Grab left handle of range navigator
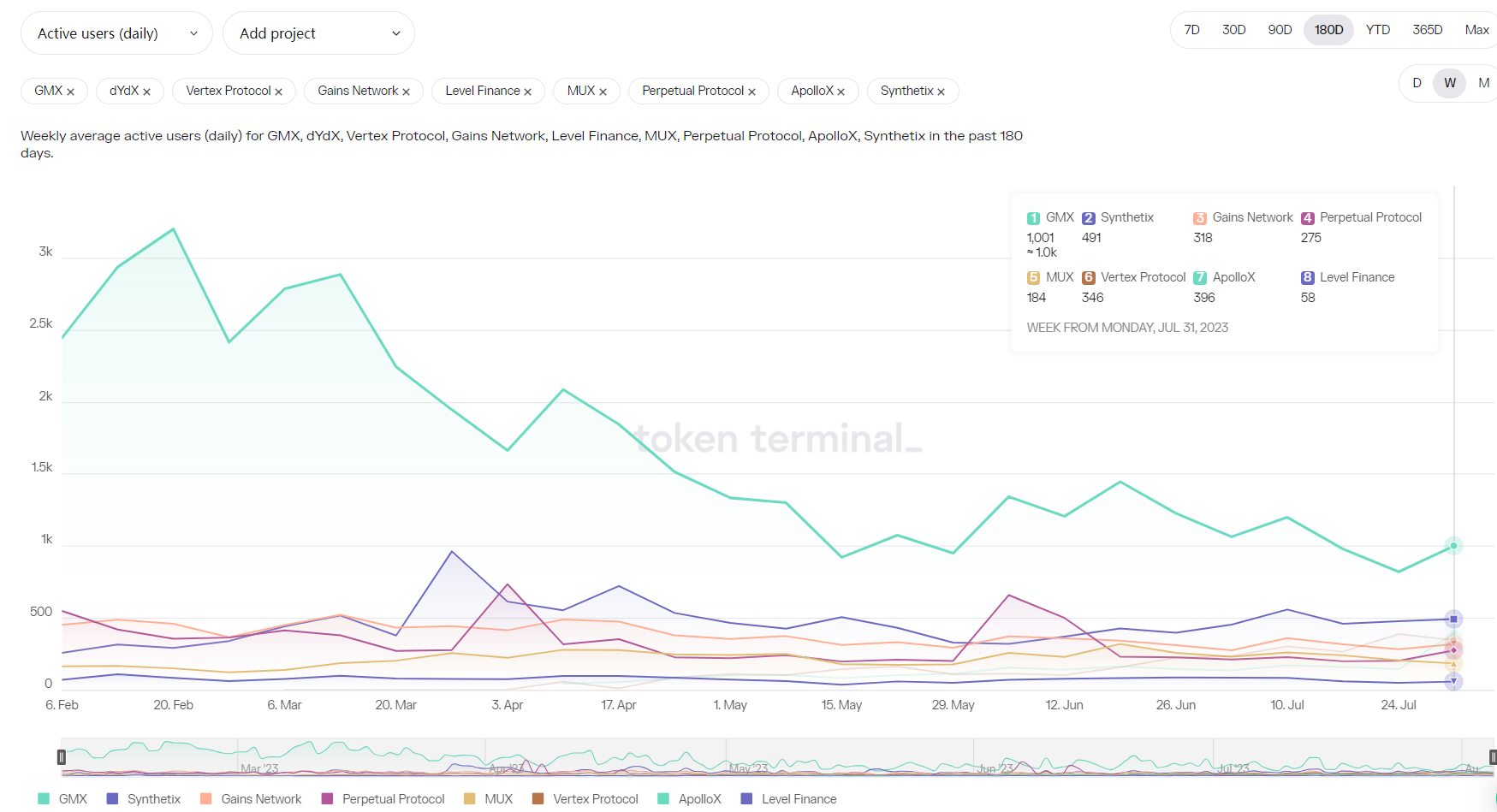The image size is (1497, 812). pos(62,757)
